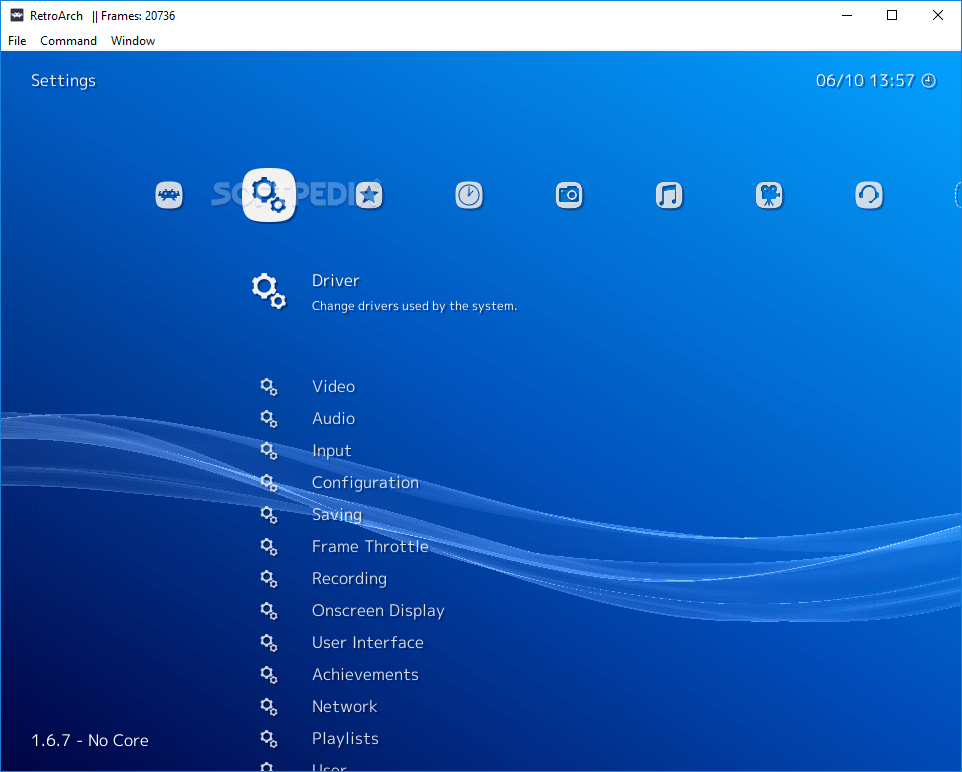
Task: Open the Command menu
Action: [x=68, y=41]
